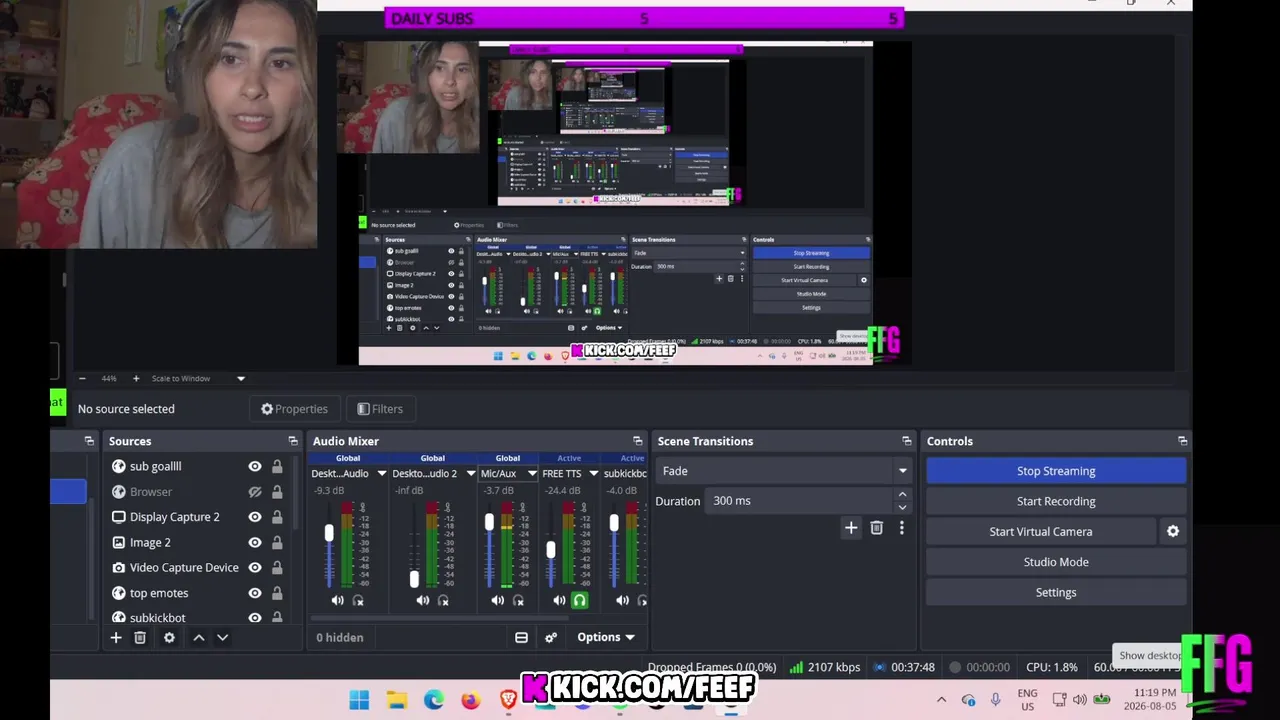The image size is (1280, 720).
Task: Open Desktop Audio 2 channel dropdown arrow
Action: [470, 474]
